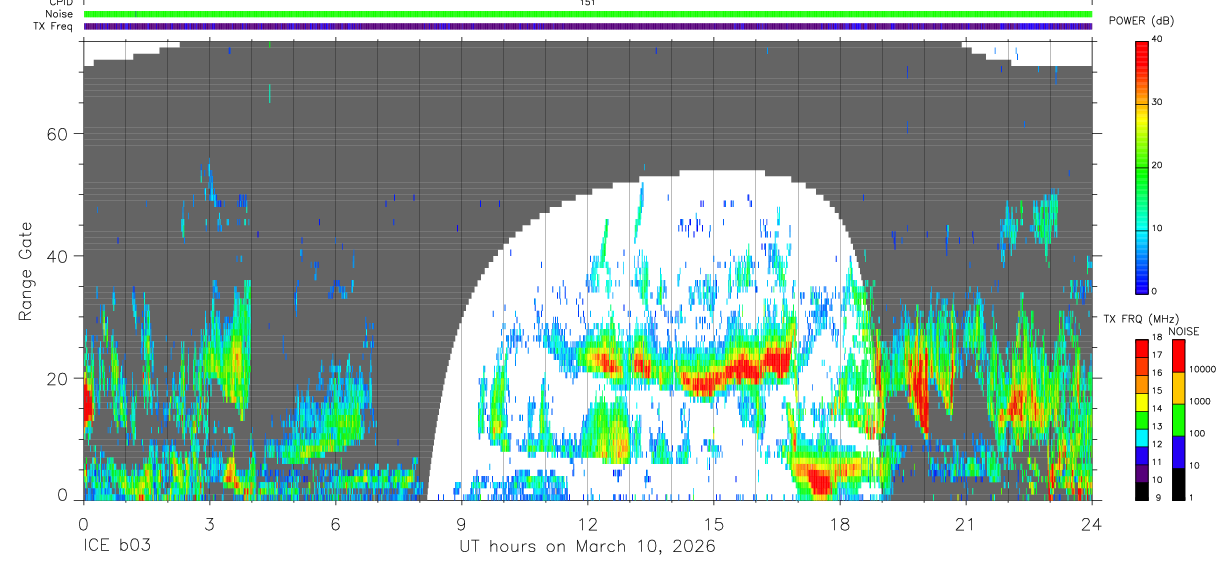Click the purple 10-11 MHz TX FRQ swatch
The width and height of the screenshot is (1228, 567).
coord(1143,473)
